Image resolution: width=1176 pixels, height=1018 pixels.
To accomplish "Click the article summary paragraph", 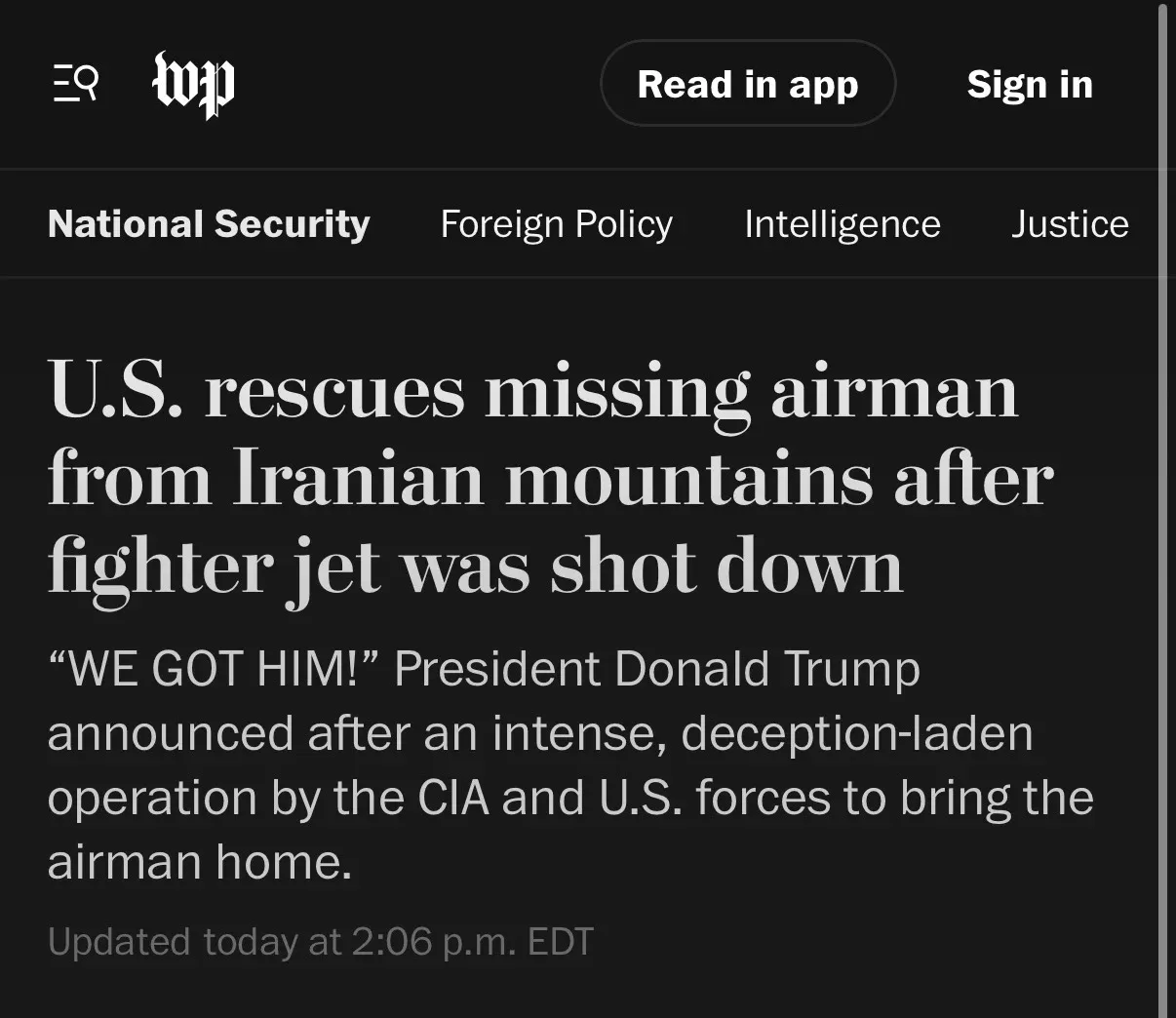I will (x=569, y=765).
